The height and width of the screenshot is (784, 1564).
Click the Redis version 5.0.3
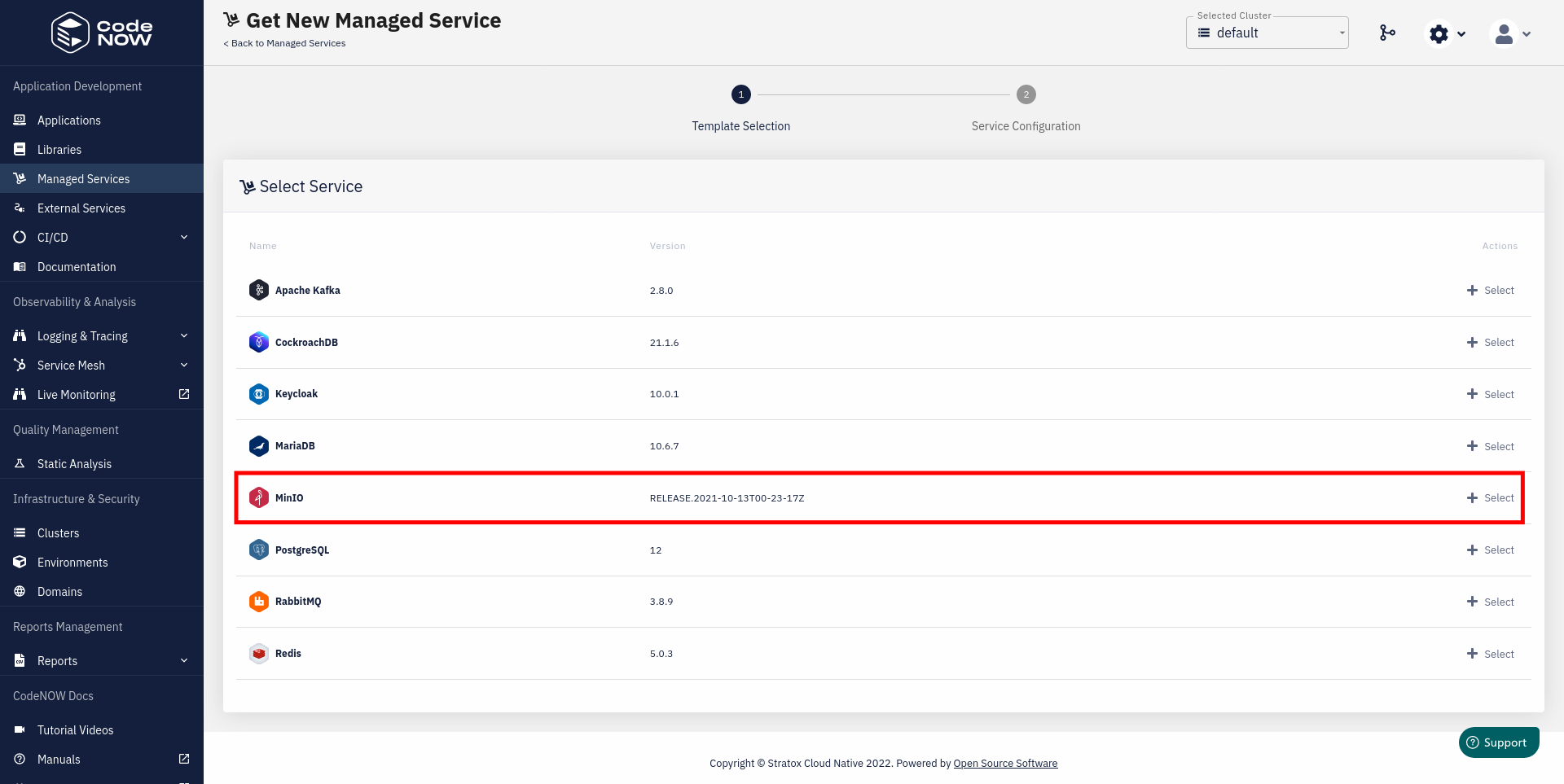tap(661, 654)
